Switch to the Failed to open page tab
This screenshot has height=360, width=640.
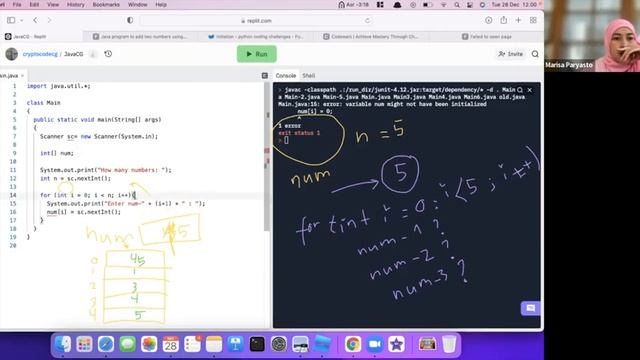pyautogui.click(x=487, y=36)
